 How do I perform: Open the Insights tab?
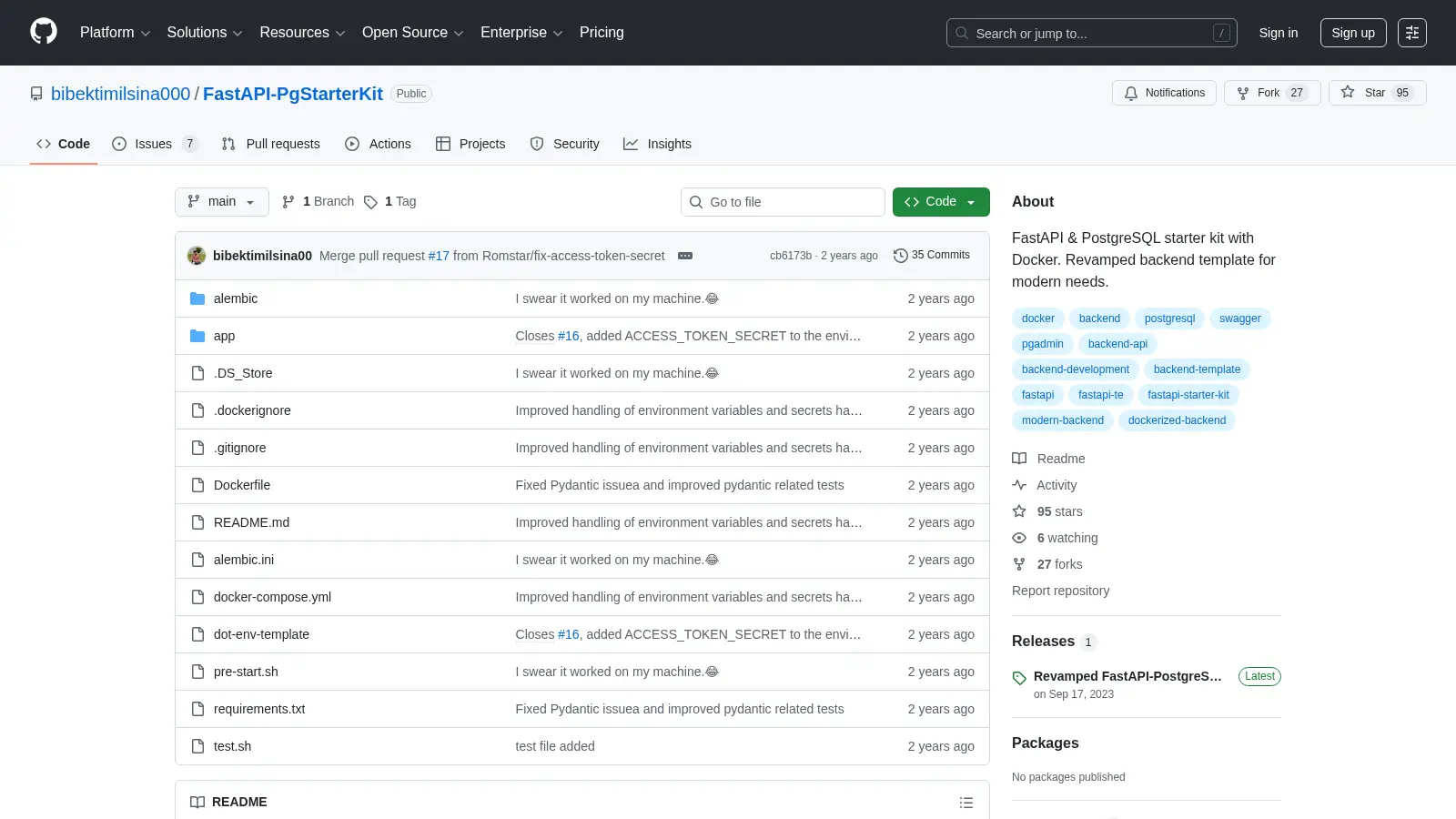[657, 144]
